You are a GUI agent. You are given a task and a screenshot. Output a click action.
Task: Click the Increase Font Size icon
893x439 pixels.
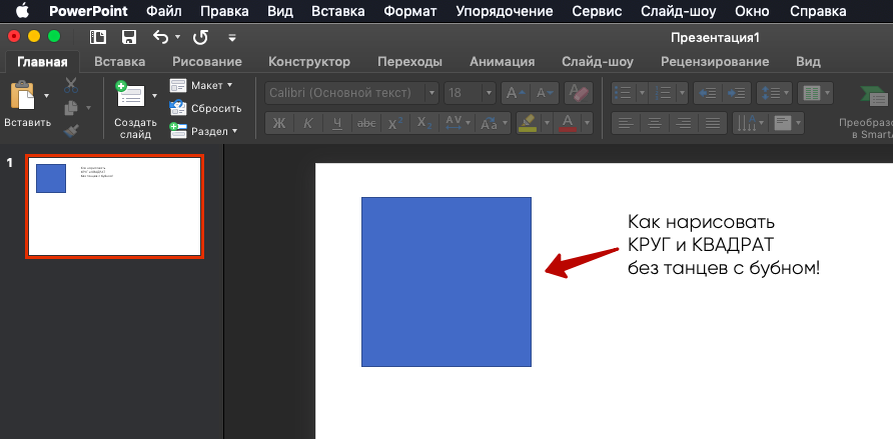point(516,93)
